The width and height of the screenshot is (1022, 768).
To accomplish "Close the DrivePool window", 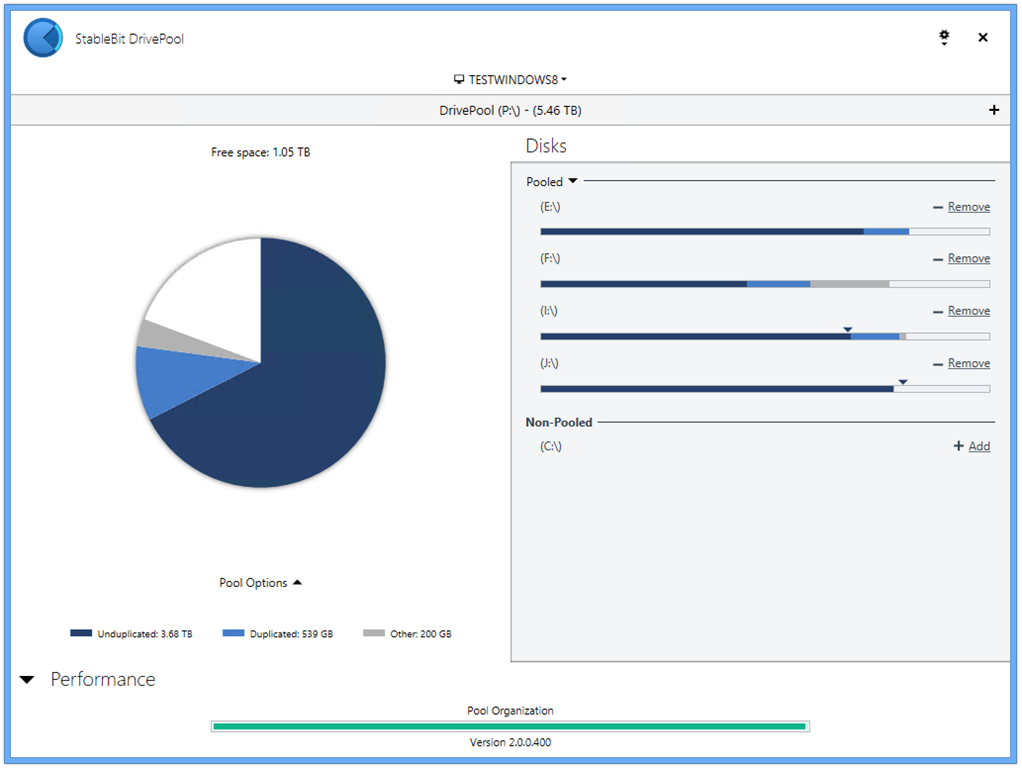I will tap(983, 37).
